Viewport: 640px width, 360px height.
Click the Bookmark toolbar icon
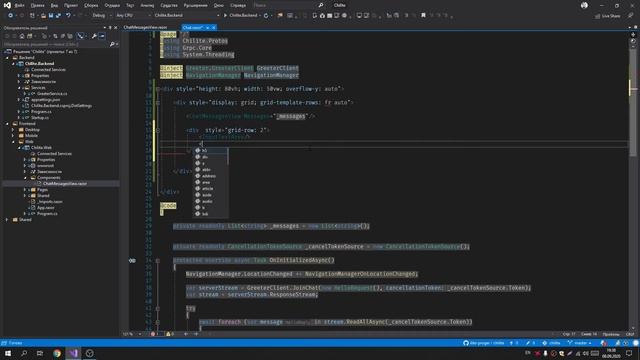[x=423, y=16]
